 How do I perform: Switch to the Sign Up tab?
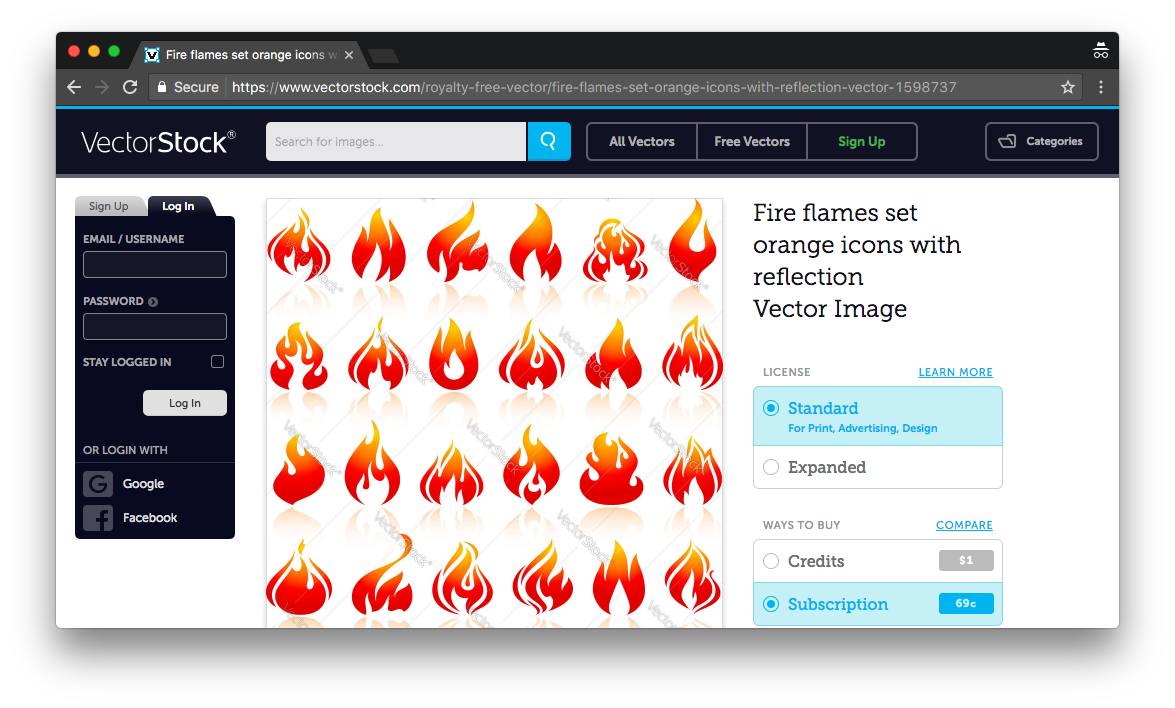[109, 206]
